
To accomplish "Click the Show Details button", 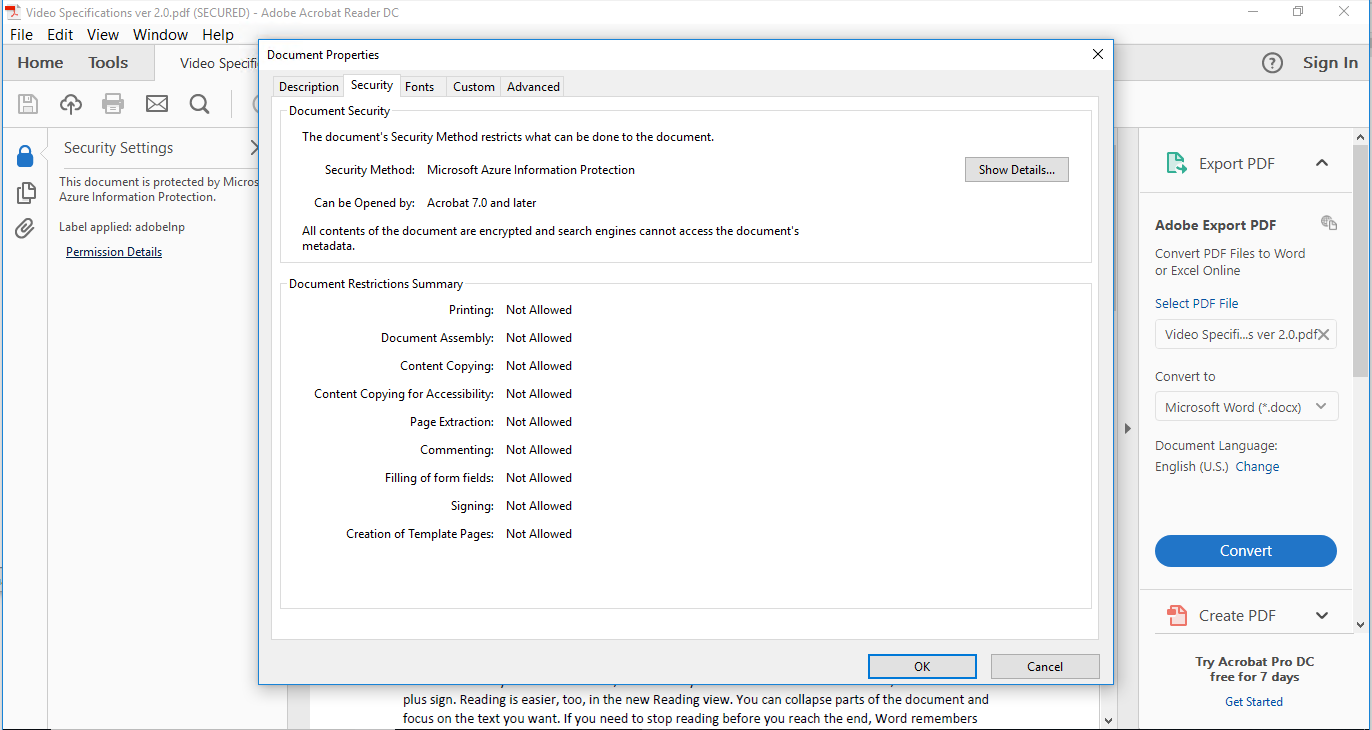I will click(x=1016, y=169).
